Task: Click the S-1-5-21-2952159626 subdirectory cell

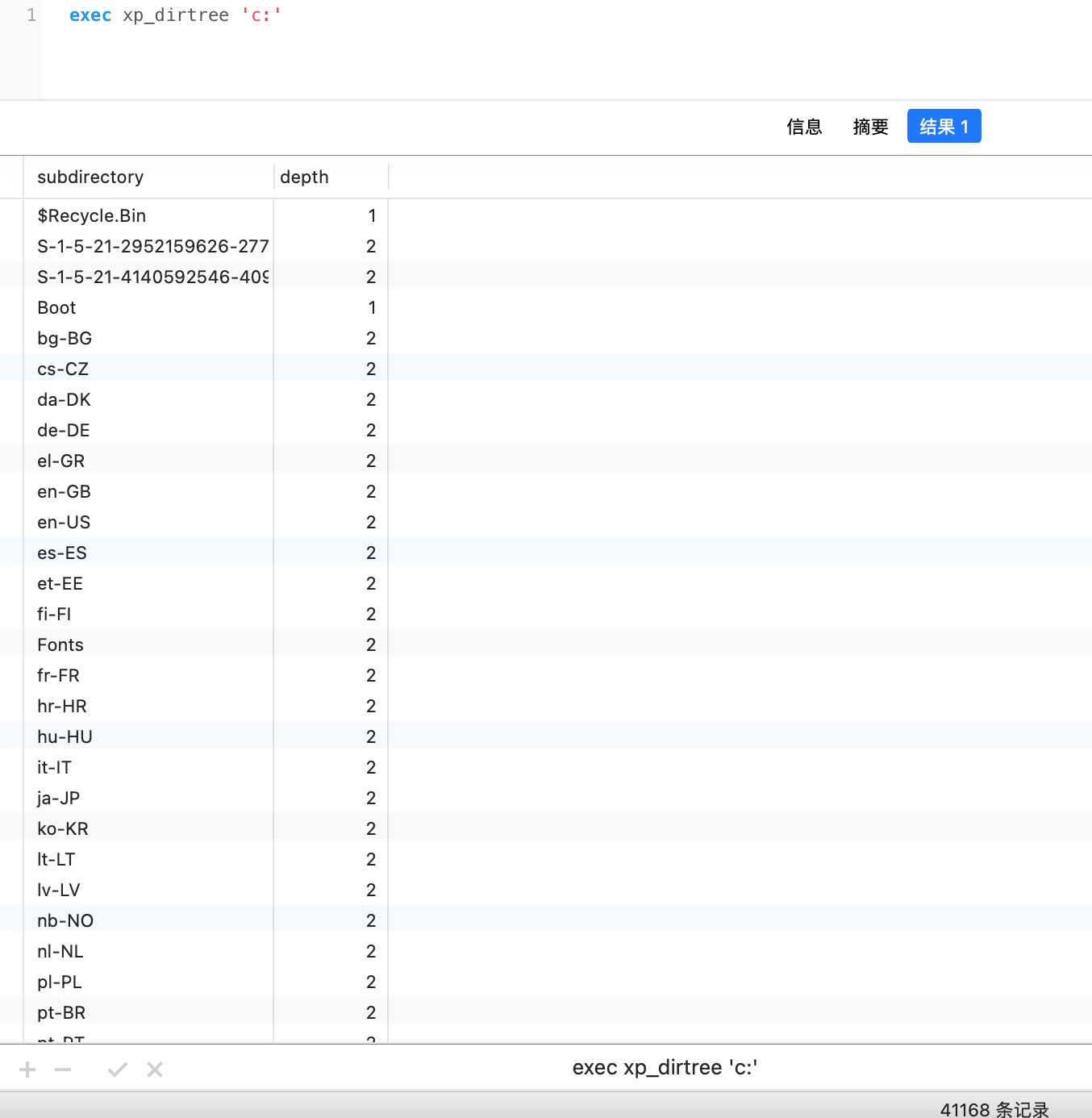Action: [x=152, y=247]
